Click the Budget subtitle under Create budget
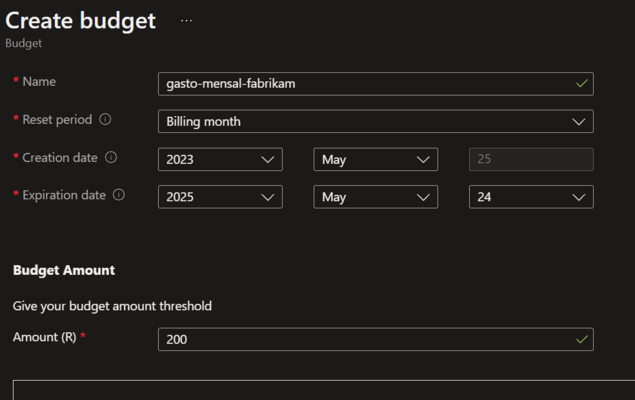The height and width of the screenshot is (400, 635). 23,43
